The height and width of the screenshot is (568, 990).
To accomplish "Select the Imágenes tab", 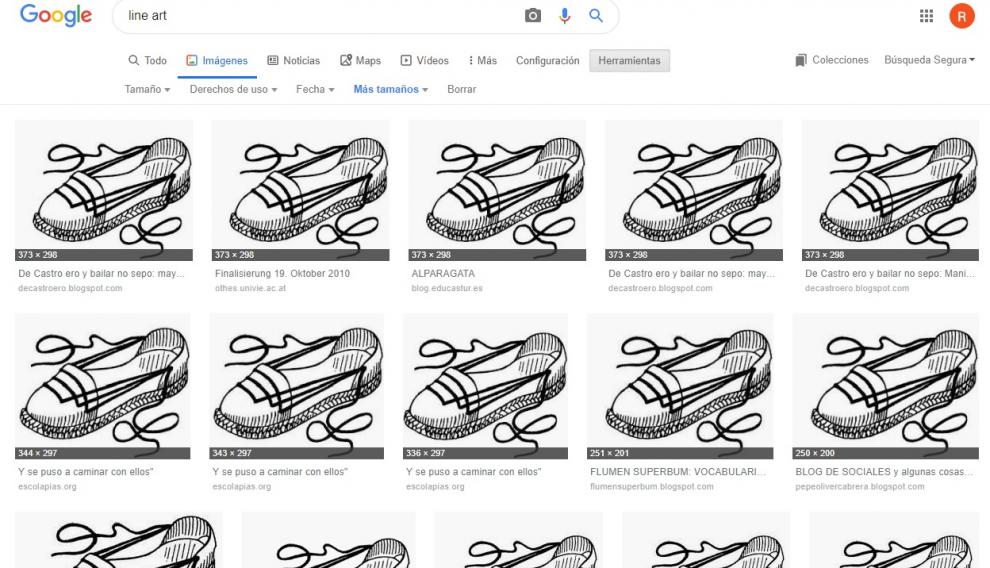I will [x=217, y=61].
